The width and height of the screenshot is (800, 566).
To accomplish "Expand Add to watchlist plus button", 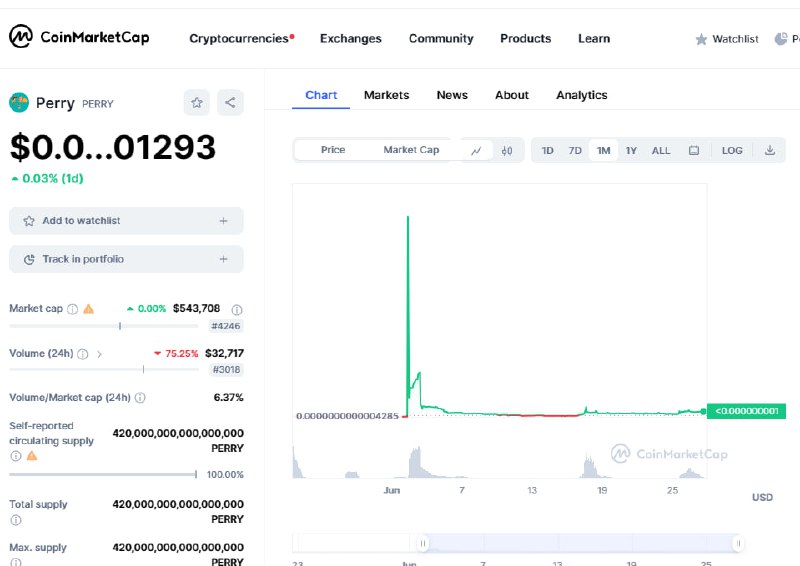I will (223, 221).
